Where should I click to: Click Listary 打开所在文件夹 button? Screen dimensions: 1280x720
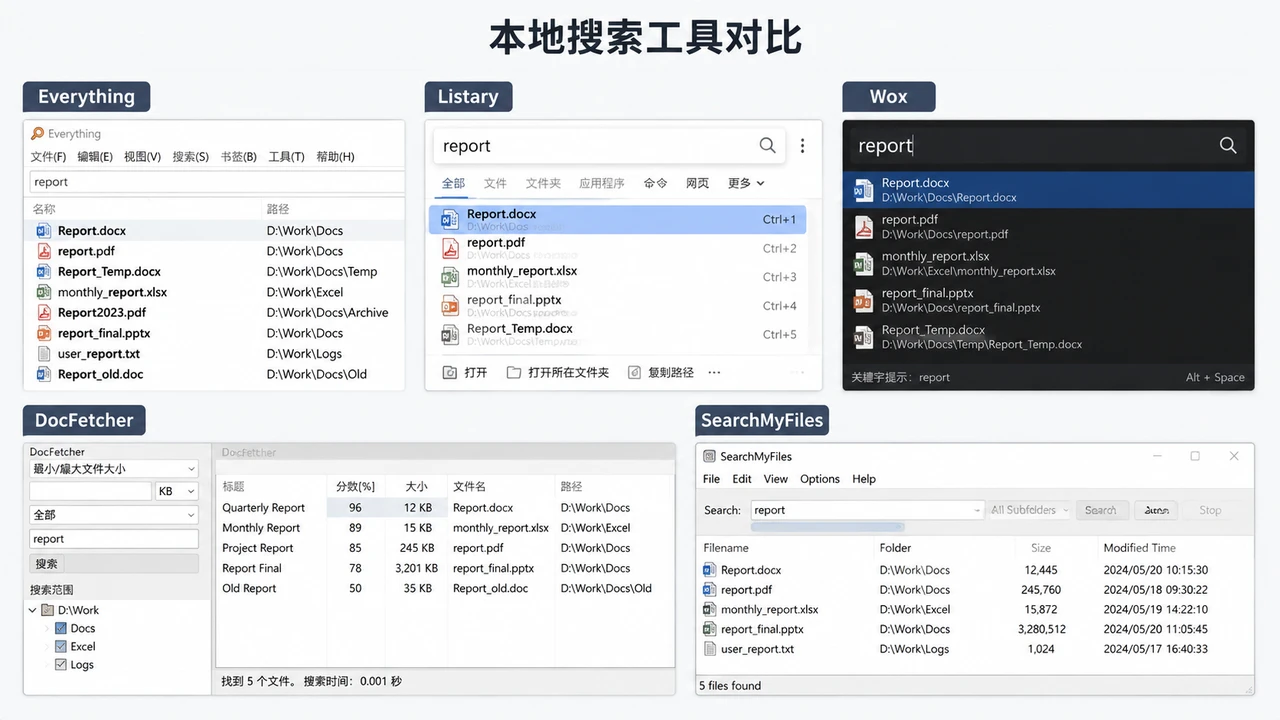(558, 372)
